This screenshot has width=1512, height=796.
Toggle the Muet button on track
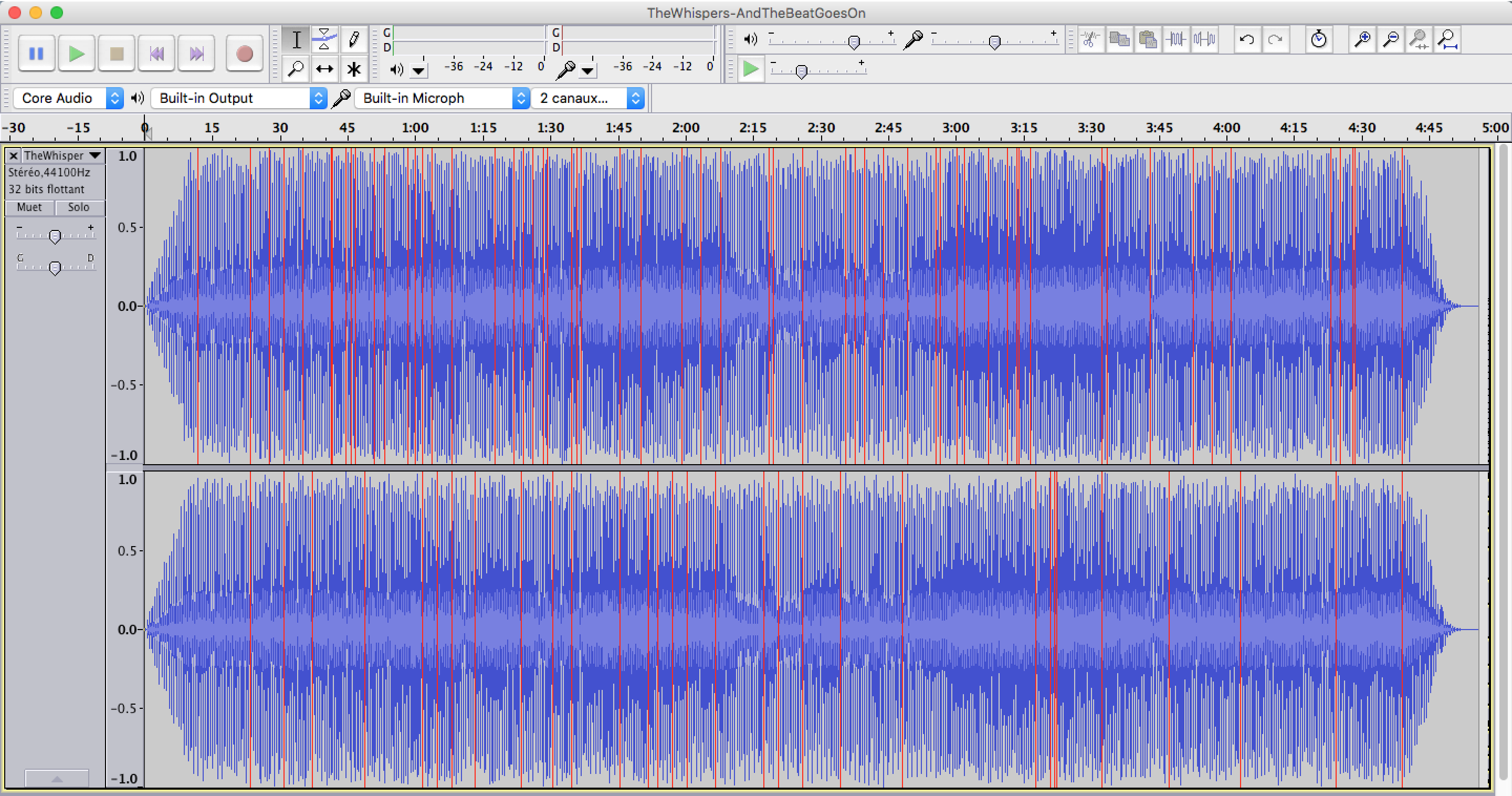point(29,207)
